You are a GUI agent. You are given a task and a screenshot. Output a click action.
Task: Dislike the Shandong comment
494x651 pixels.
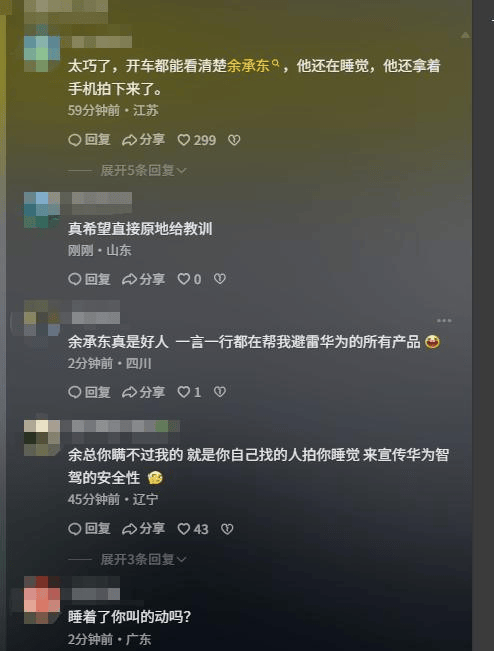(220, 279)
